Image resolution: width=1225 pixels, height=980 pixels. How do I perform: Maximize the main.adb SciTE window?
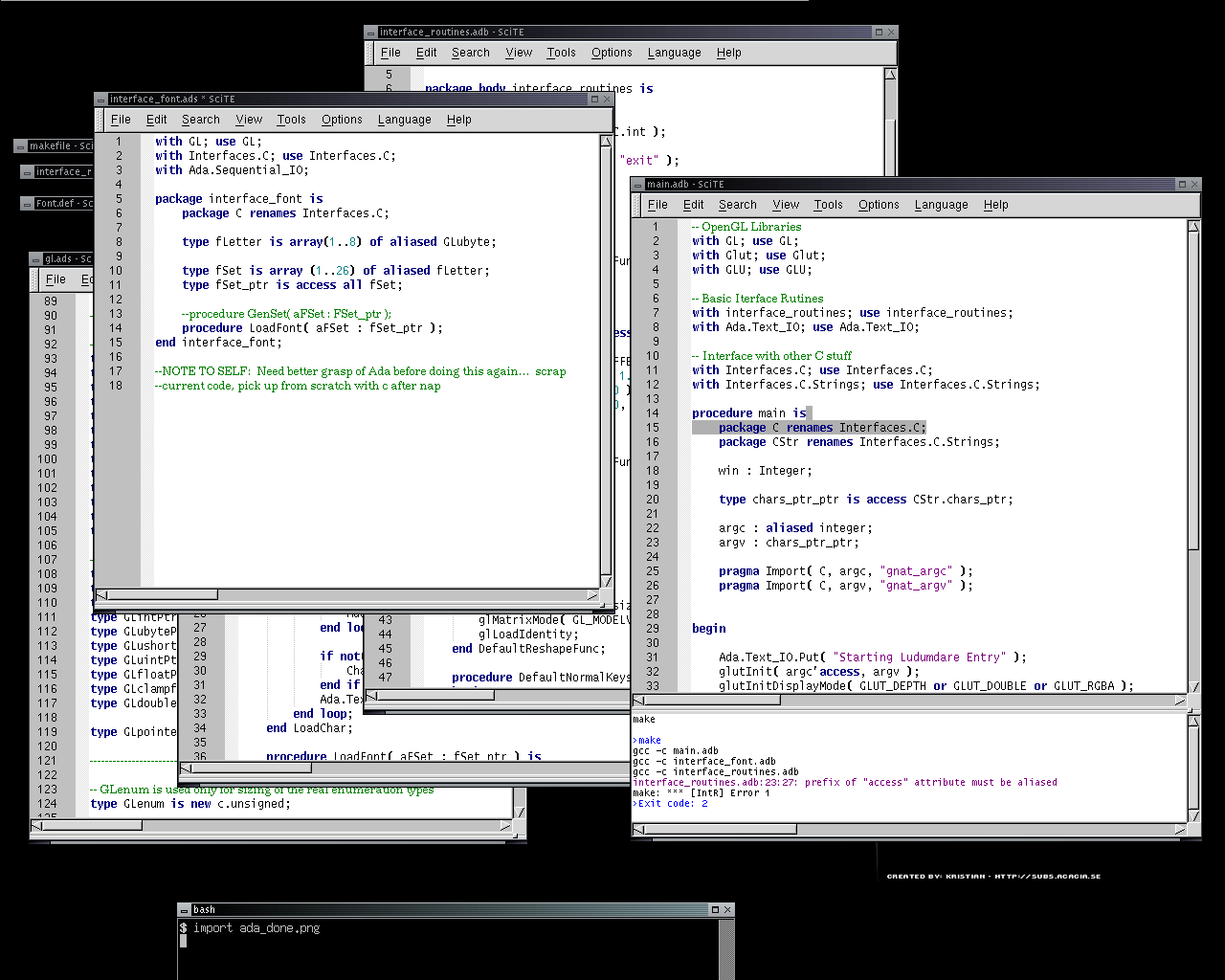1182,184
